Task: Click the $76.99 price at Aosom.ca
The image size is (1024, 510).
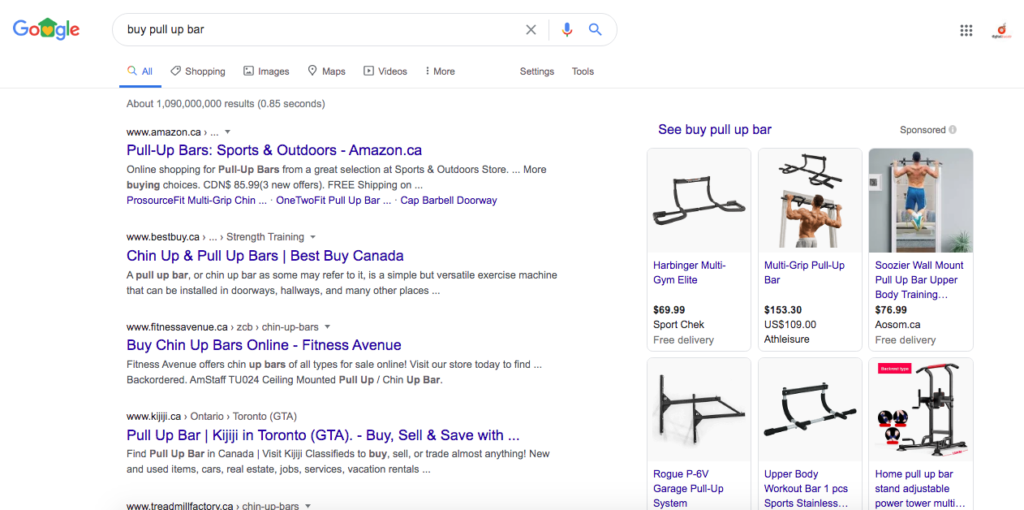Action: 891,310
